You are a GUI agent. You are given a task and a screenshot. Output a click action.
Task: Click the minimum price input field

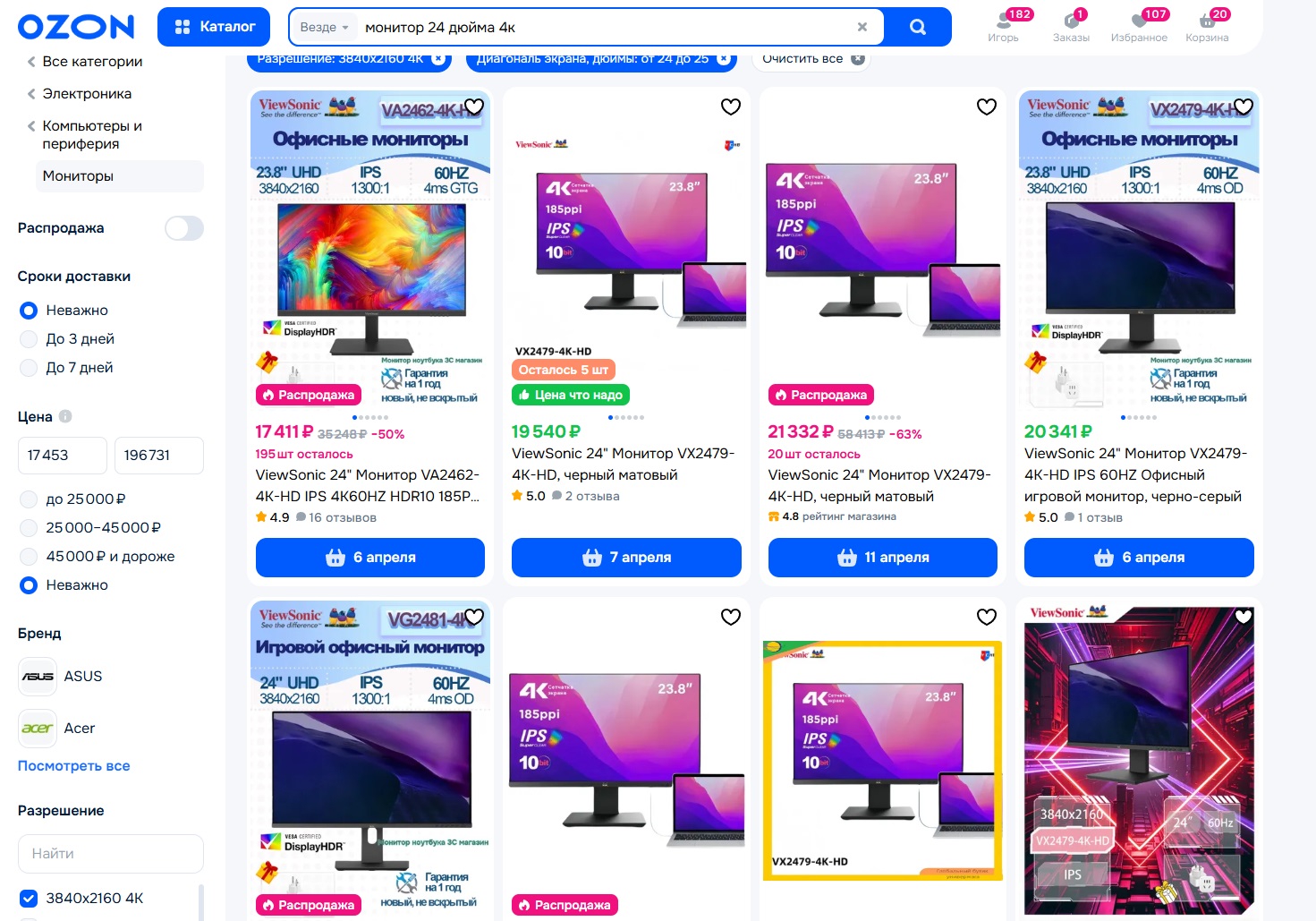63,456
